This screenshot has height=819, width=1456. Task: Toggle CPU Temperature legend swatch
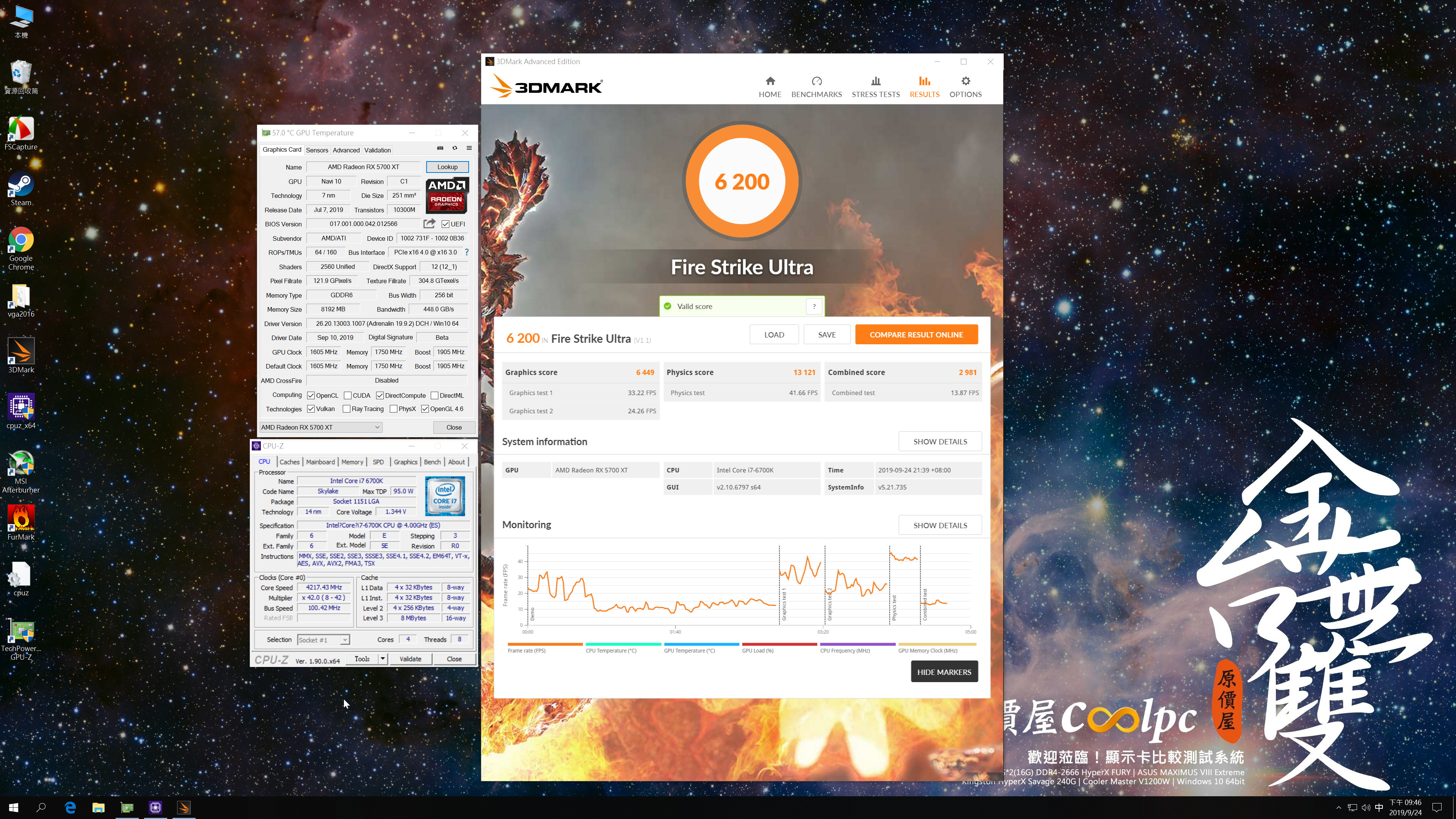point(623,644)
